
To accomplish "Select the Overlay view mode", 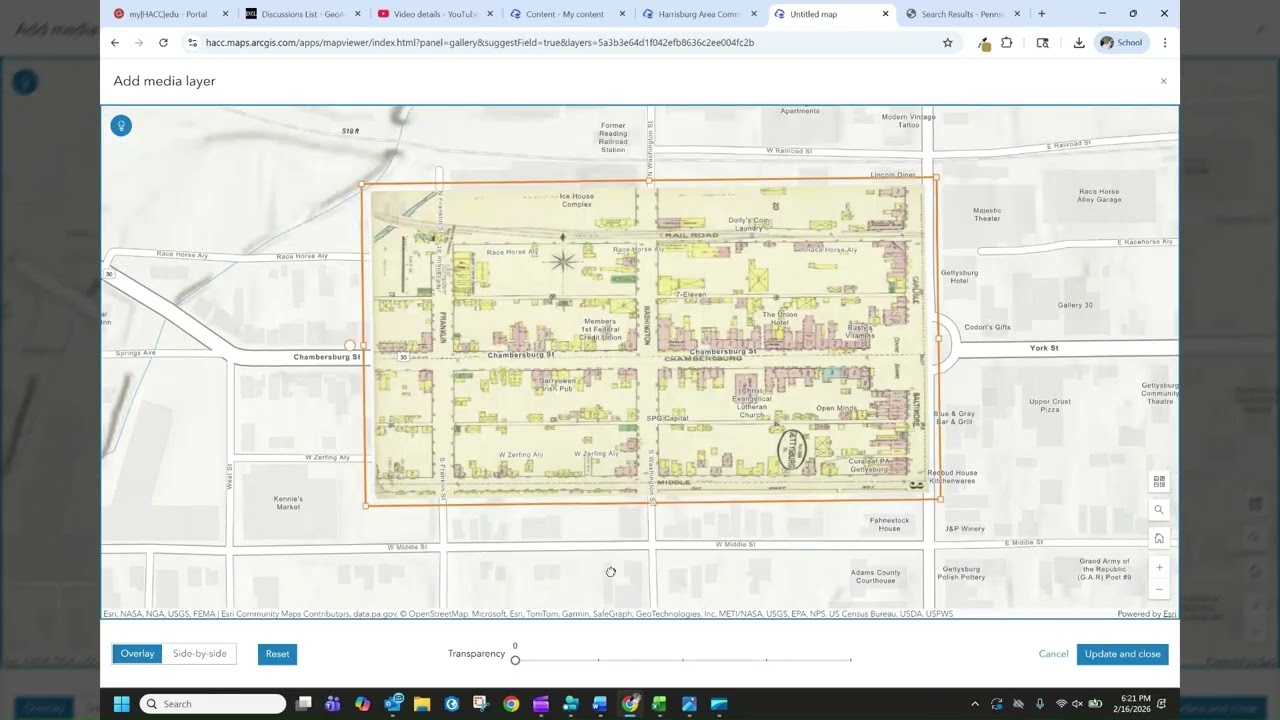I will [137, 654].
